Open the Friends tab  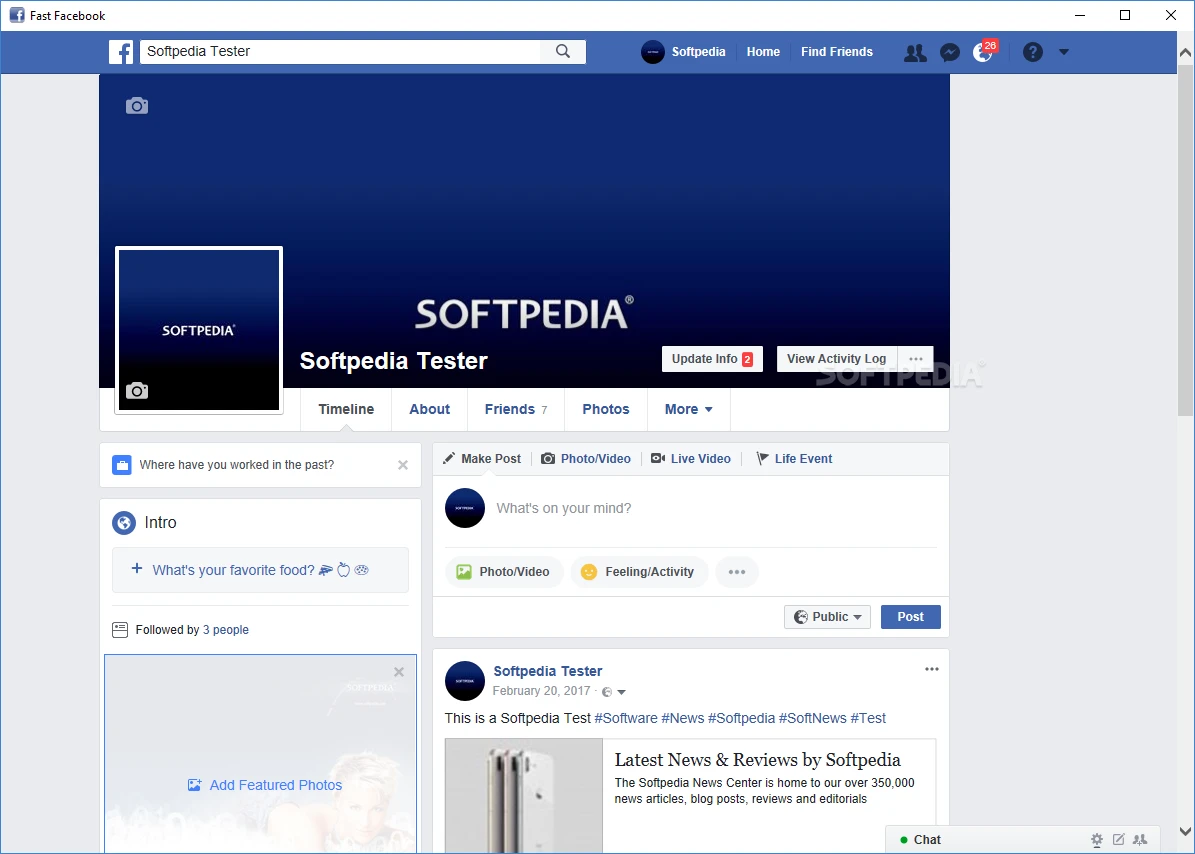click(x=516, y=409)
